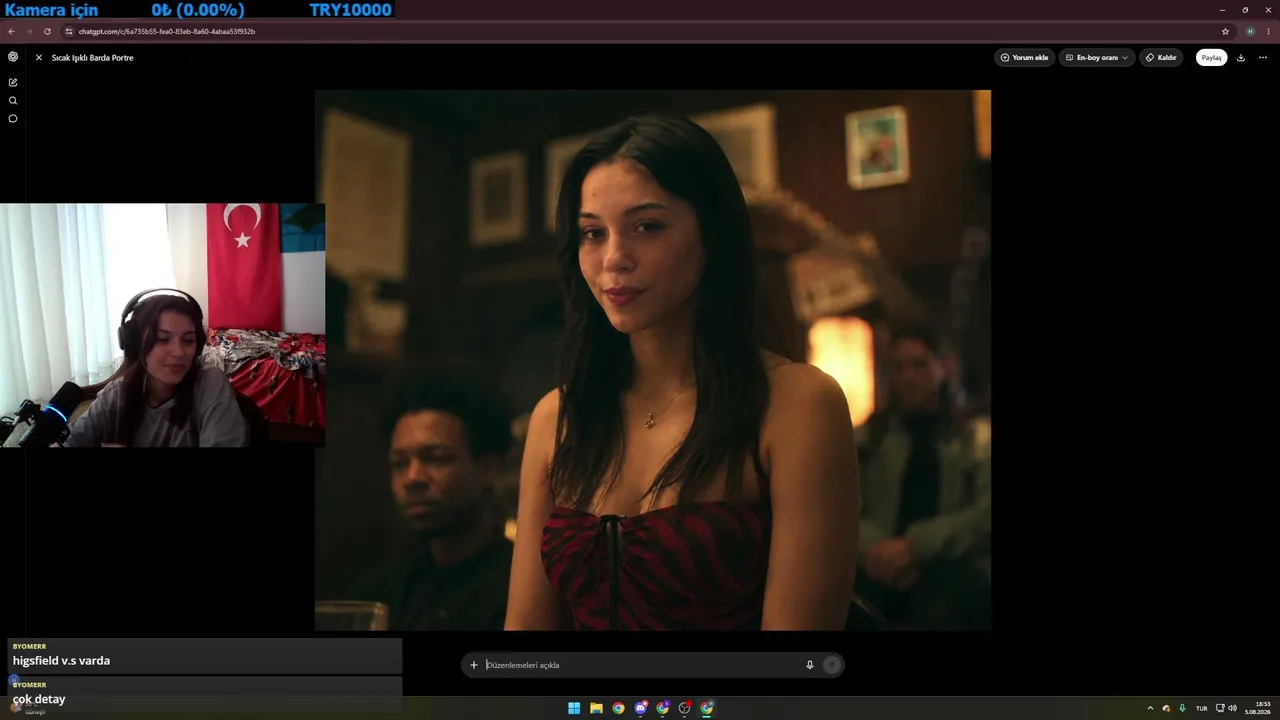Open the three-dot more options menu
Image resolution: width=1280 pixels, height=720 pixels.
(x=1263, y=58)
